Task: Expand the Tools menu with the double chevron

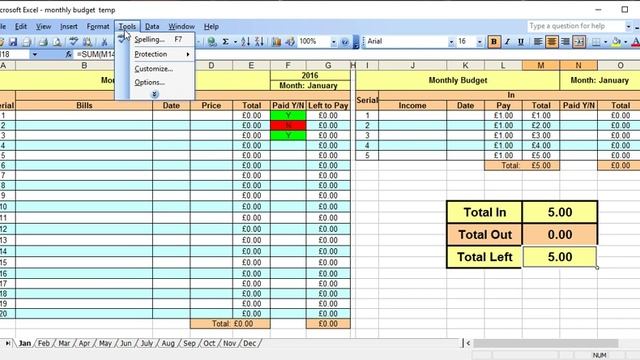Action: tap(154, 94)
